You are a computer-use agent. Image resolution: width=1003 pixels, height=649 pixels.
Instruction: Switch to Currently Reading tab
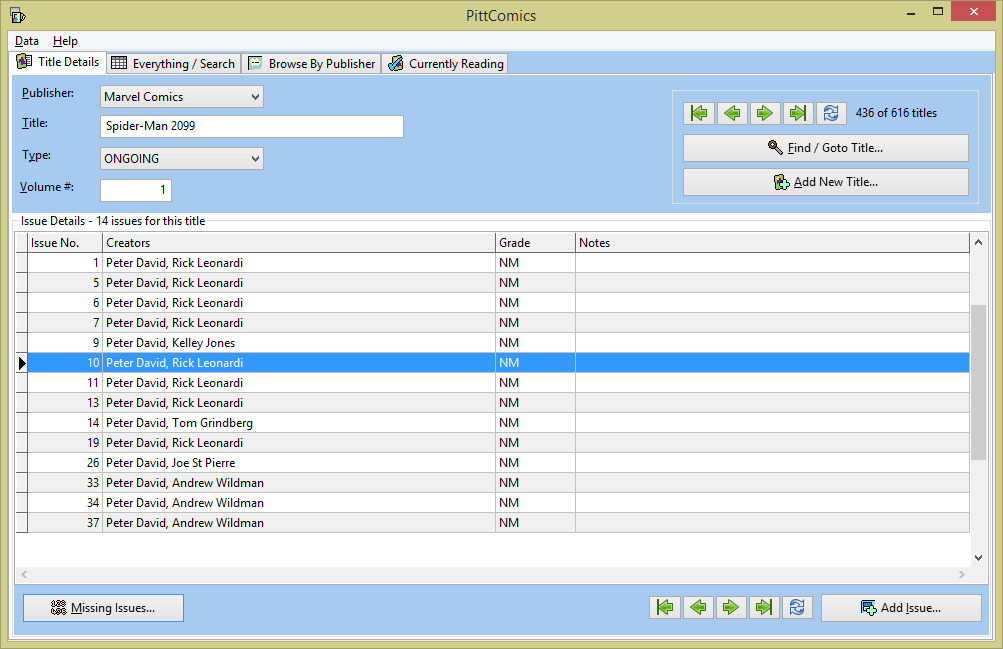click(446, 63)
